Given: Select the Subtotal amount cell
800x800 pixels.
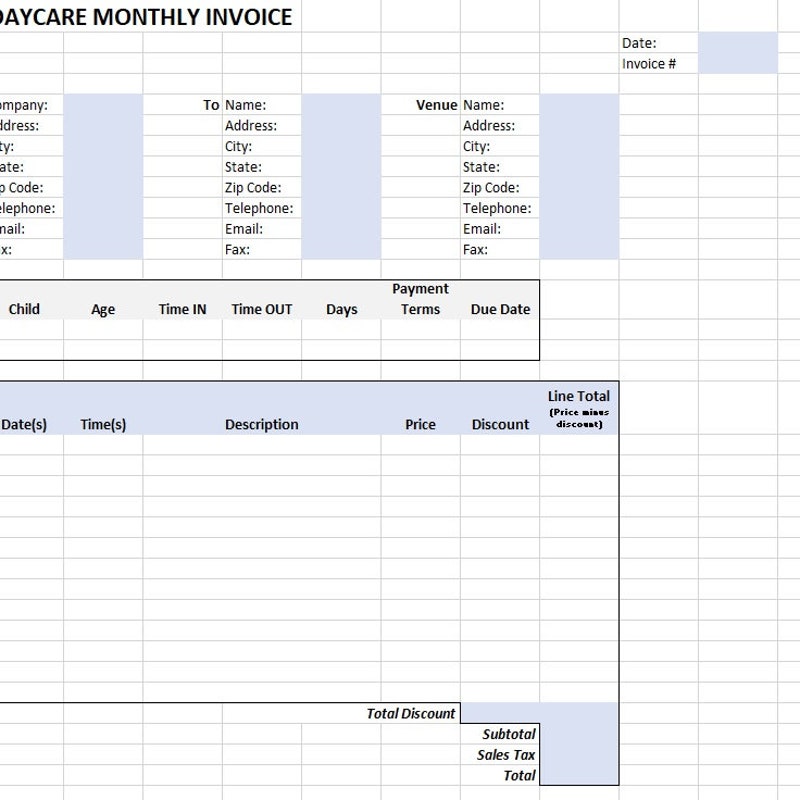Looking at the screenshot, I should pyautogui.click(x=580, y=733).
